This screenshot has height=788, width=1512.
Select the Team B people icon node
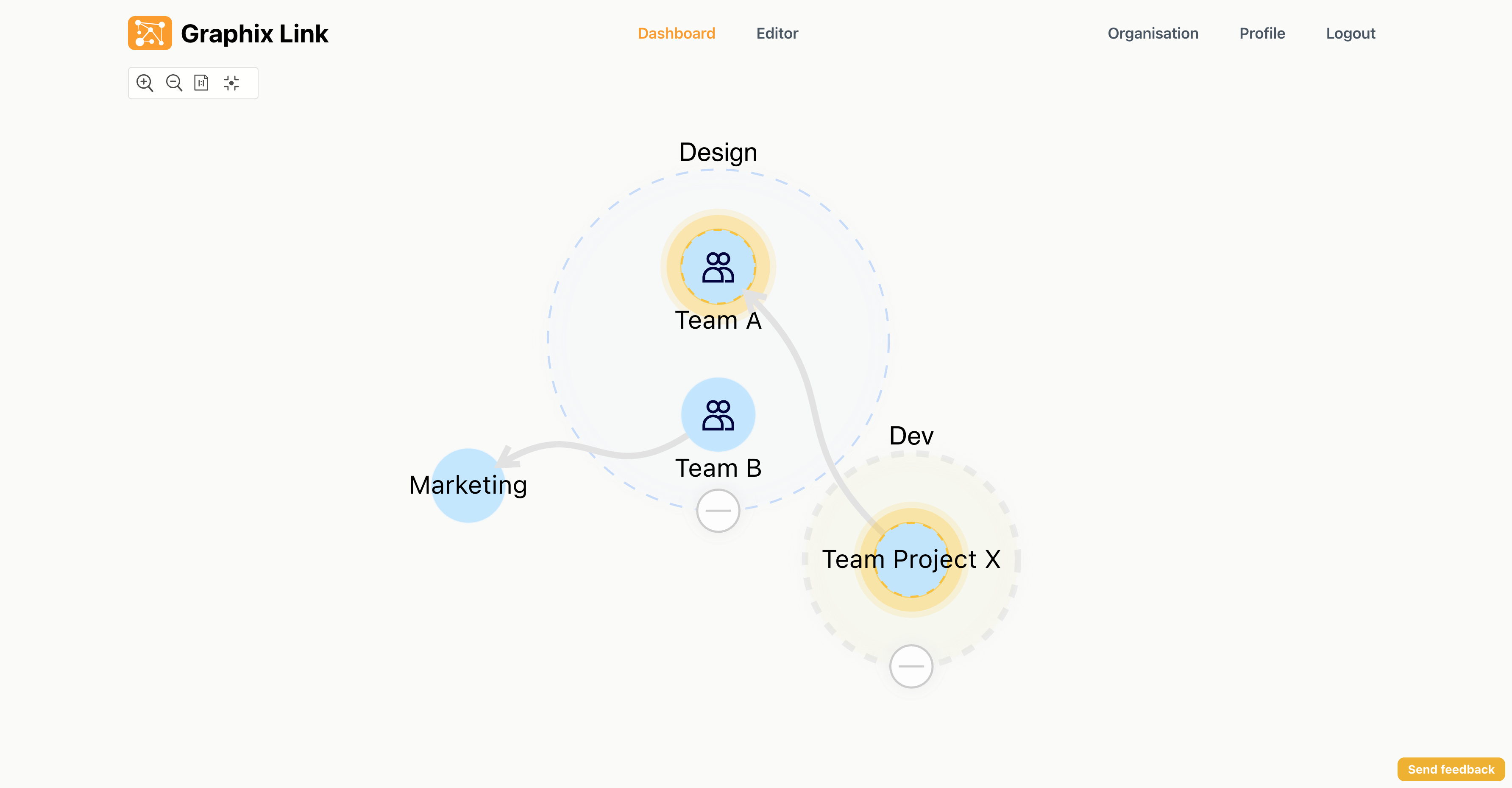coord(718,414)
